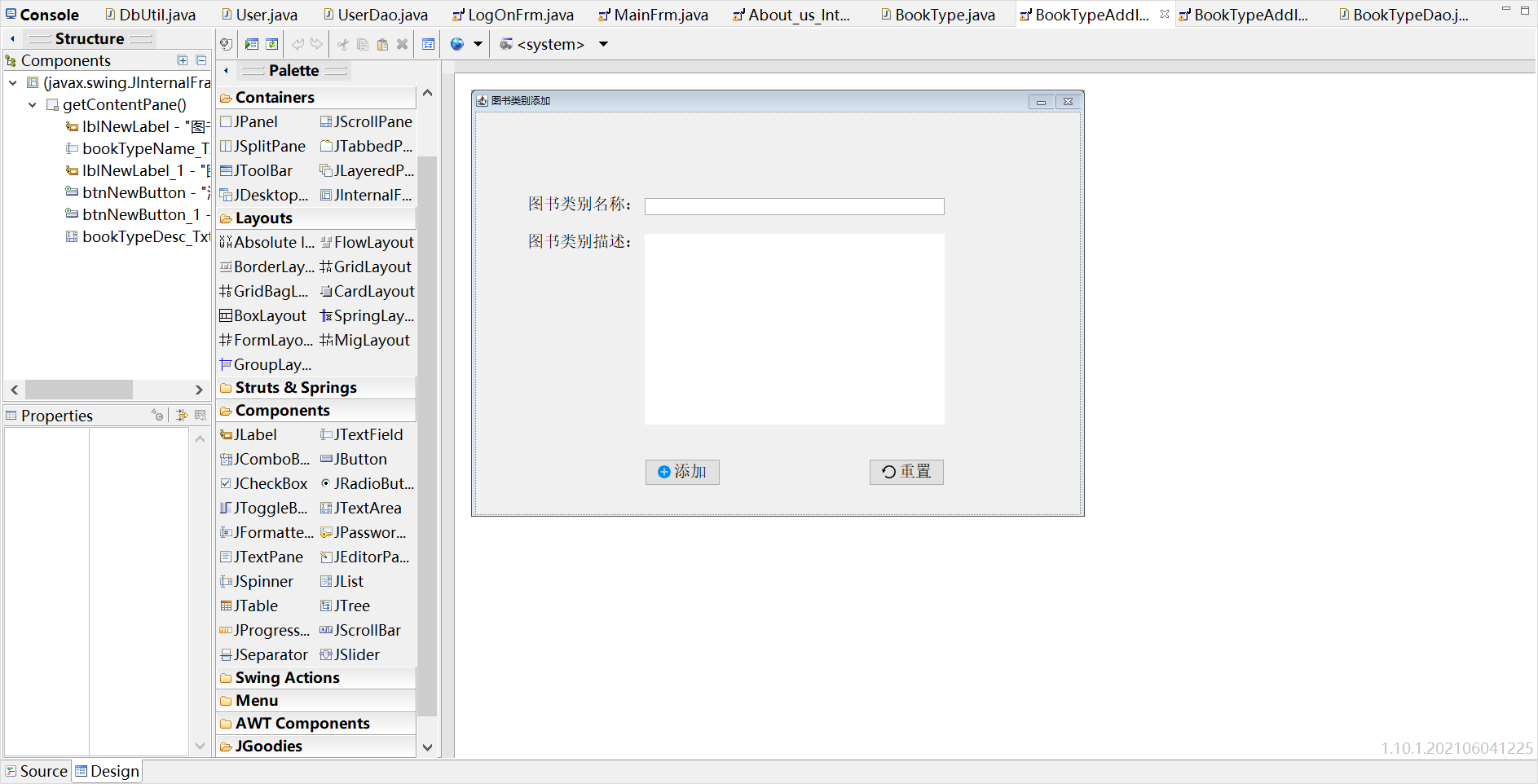Switch to the Source tab
The image size is (1538, 784).
(x=36, y=771)
